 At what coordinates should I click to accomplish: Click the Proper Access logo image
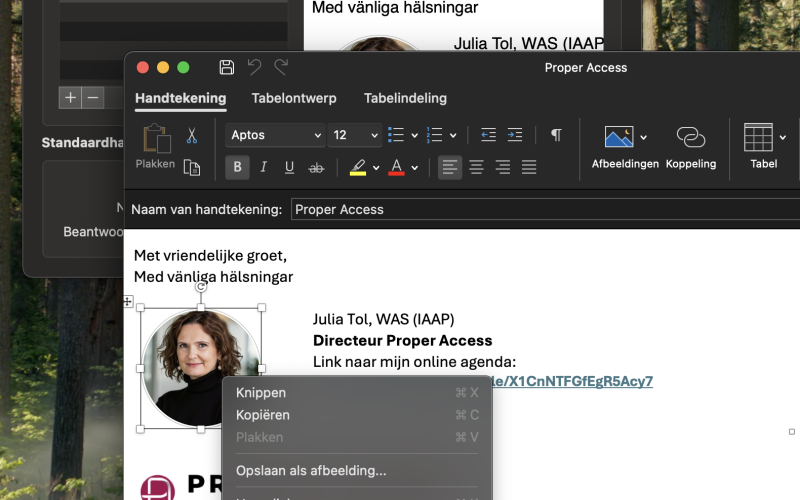pyautogui.click(x=181, y=486)
